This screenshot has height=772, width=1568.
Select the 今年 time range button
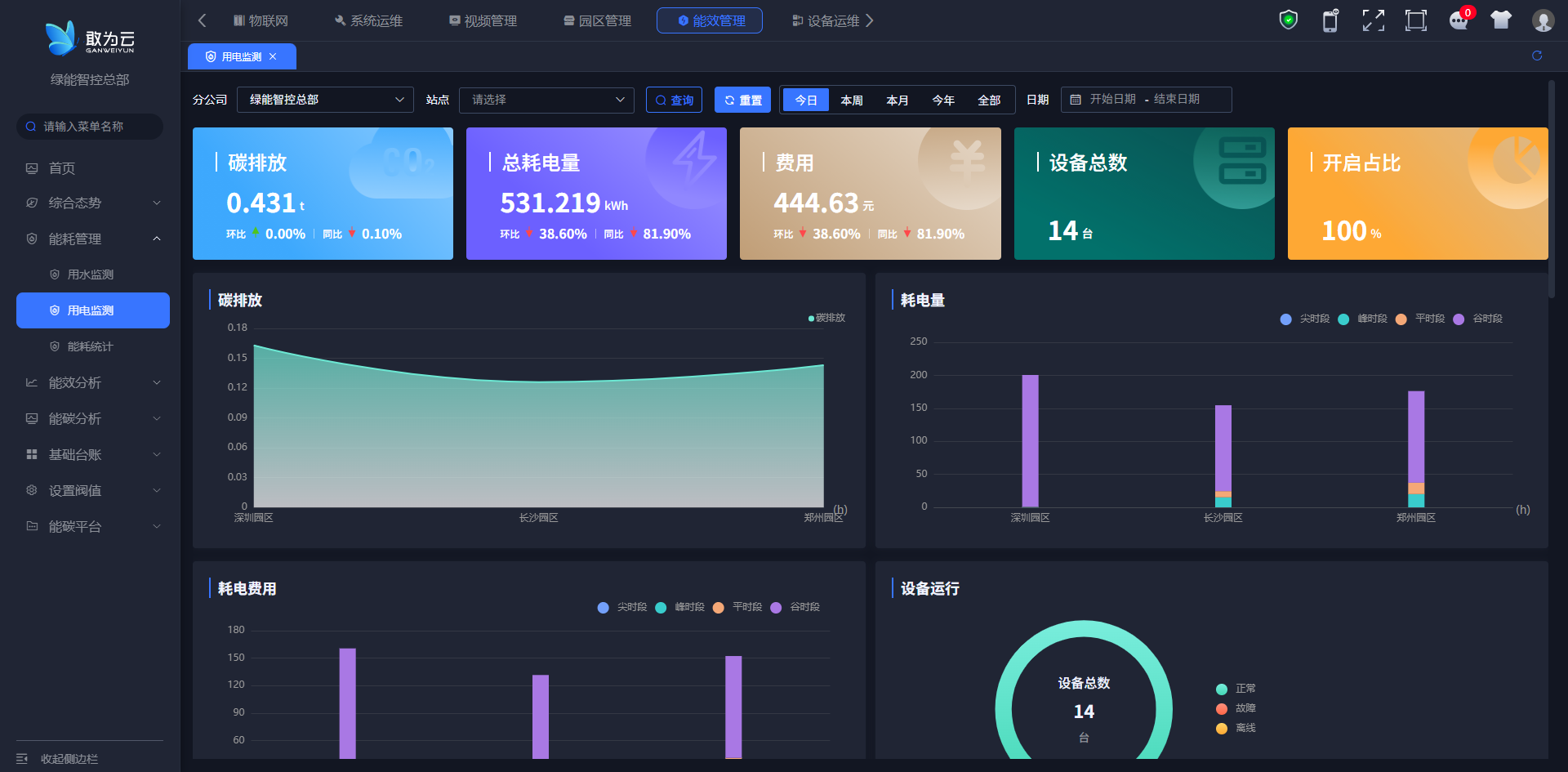click(943, 100)
